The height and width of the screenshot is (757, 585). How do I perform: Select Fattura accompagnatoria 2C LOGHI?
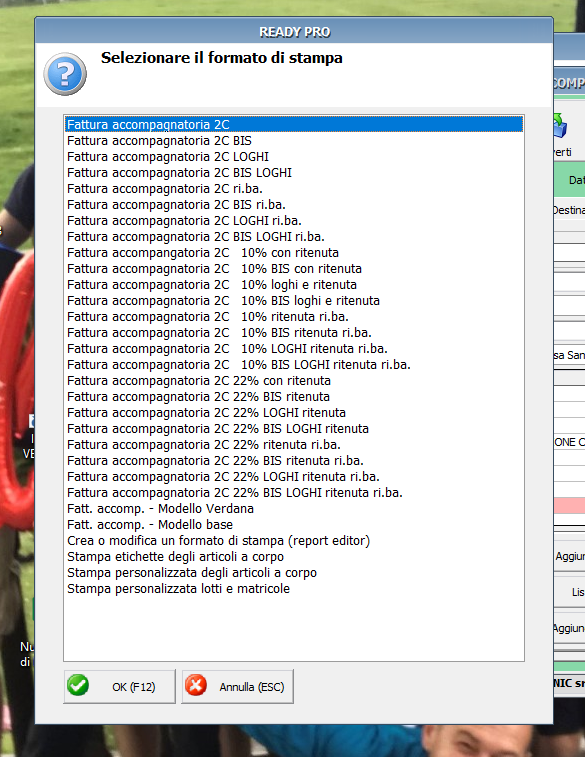coord(294,156)
